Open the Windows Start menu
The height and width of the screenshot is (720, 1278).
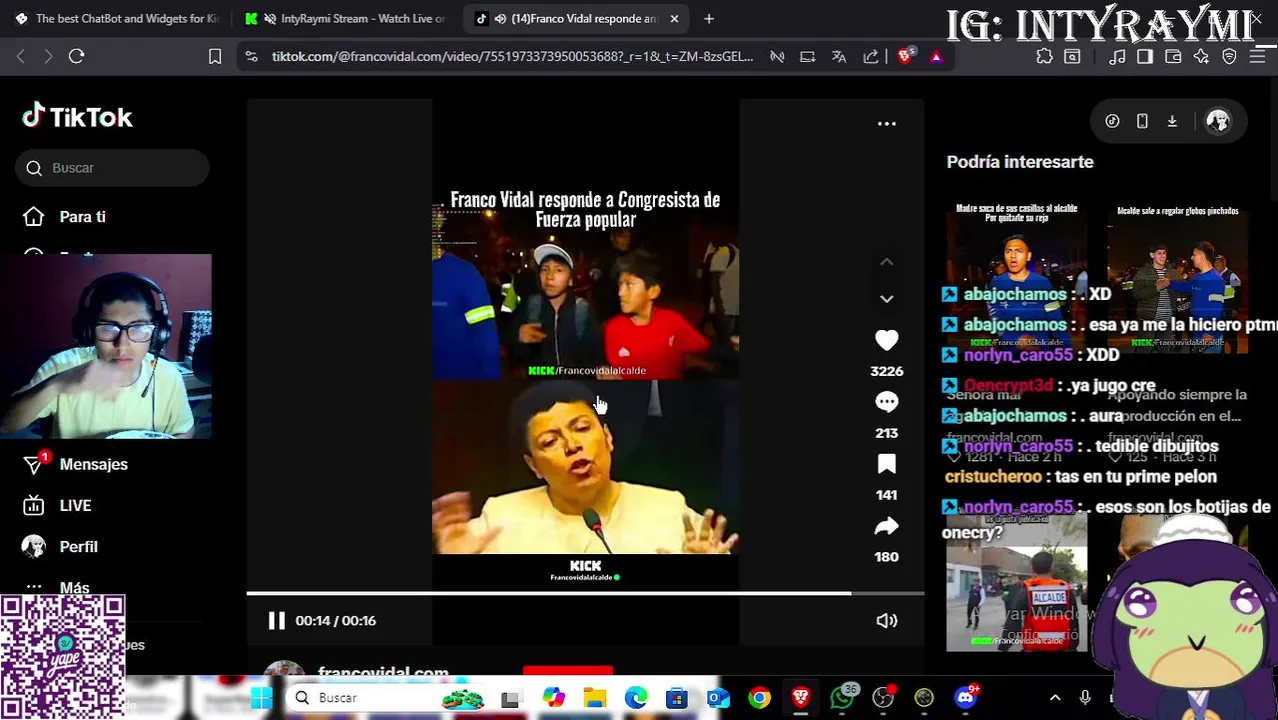[x=261, y=698]
